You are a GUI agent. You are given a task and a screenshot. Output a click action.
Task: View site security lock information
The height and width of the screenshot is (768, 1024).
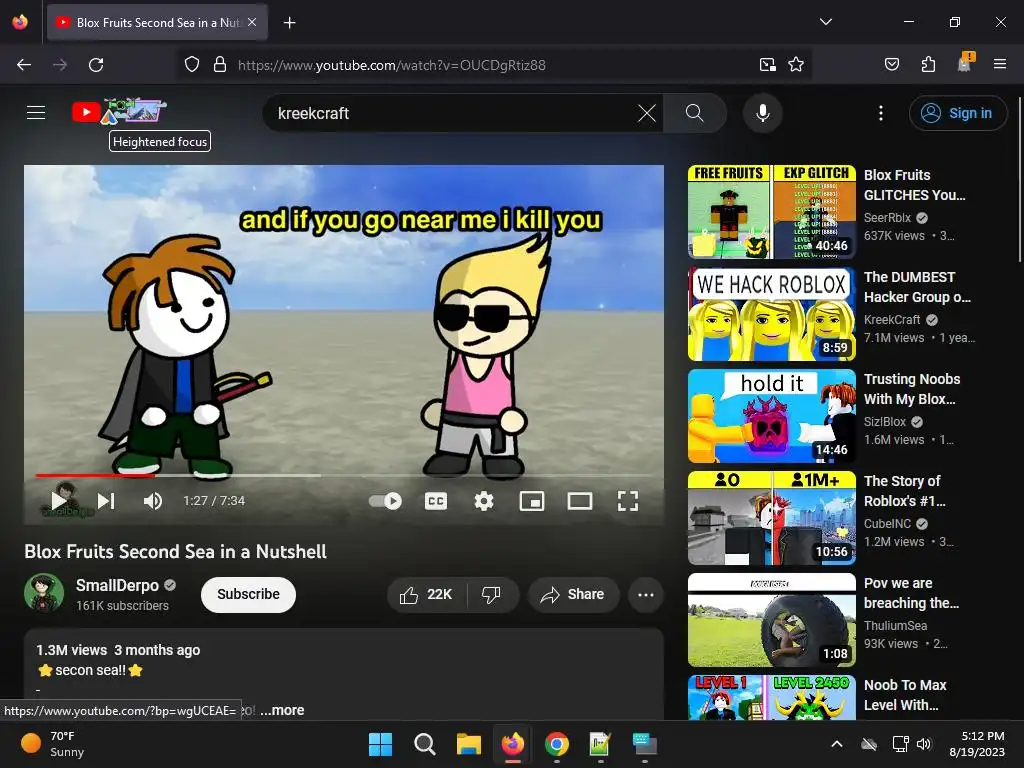[220, 65]
